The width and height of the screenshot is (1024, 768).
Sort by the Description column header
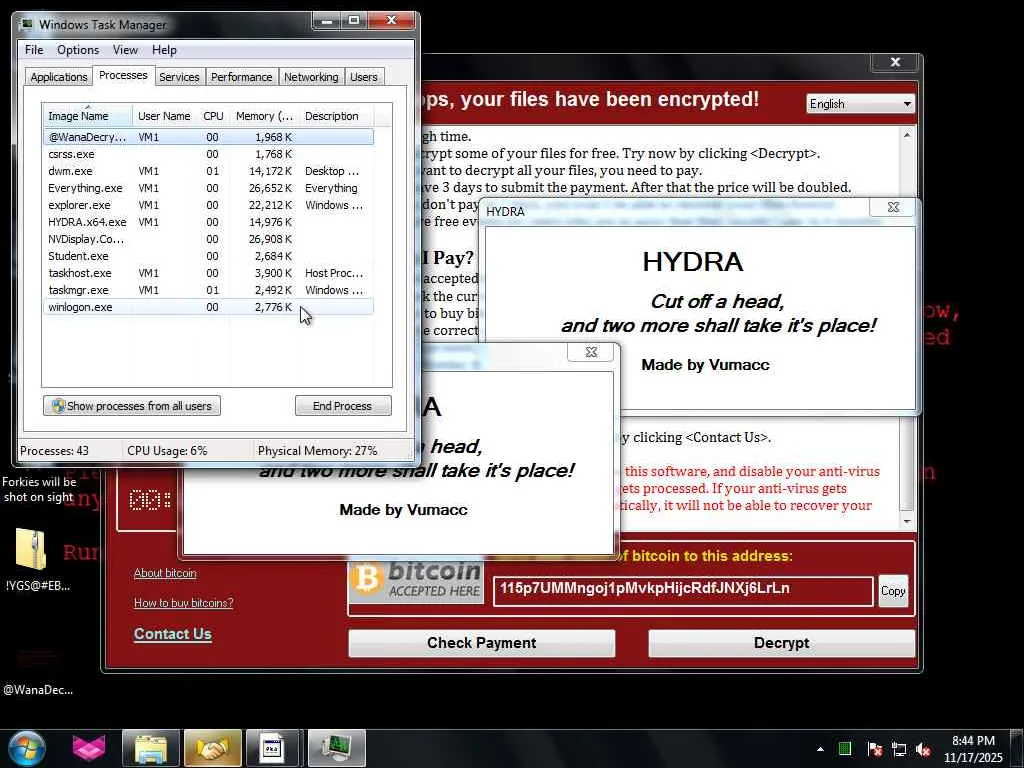click(x=336, y=116)
